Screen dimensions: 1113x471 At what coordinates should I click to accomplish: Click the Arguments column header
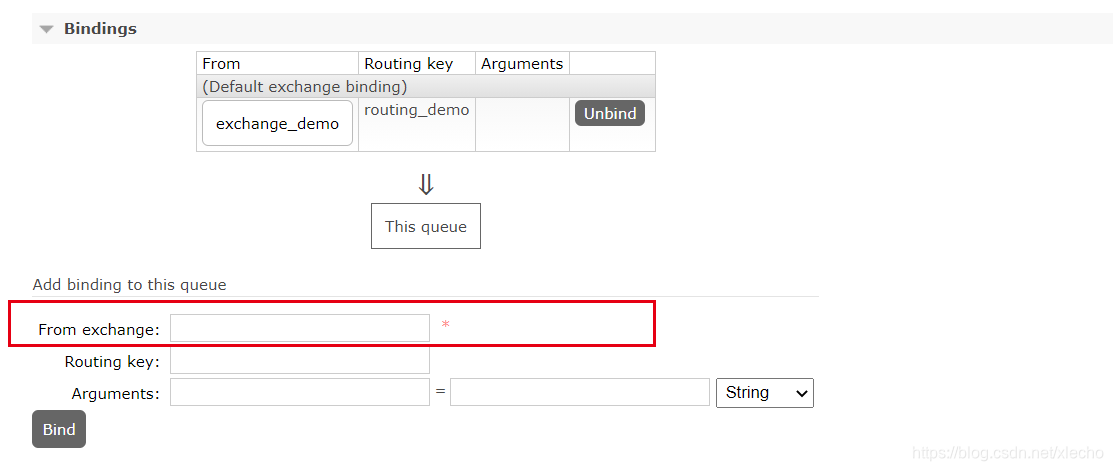point(522,64)
